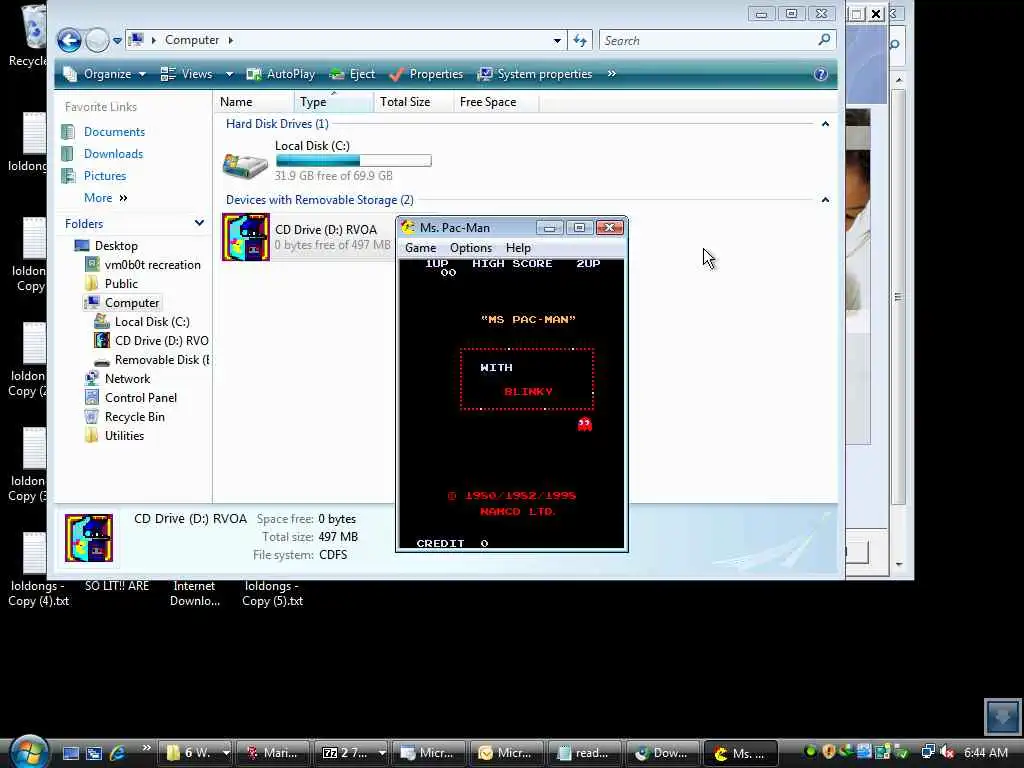This screenshot has height=768, width=1024.
Task: Click the Back navigation arrow in Explorer
Action: click(x=69, y=40)
